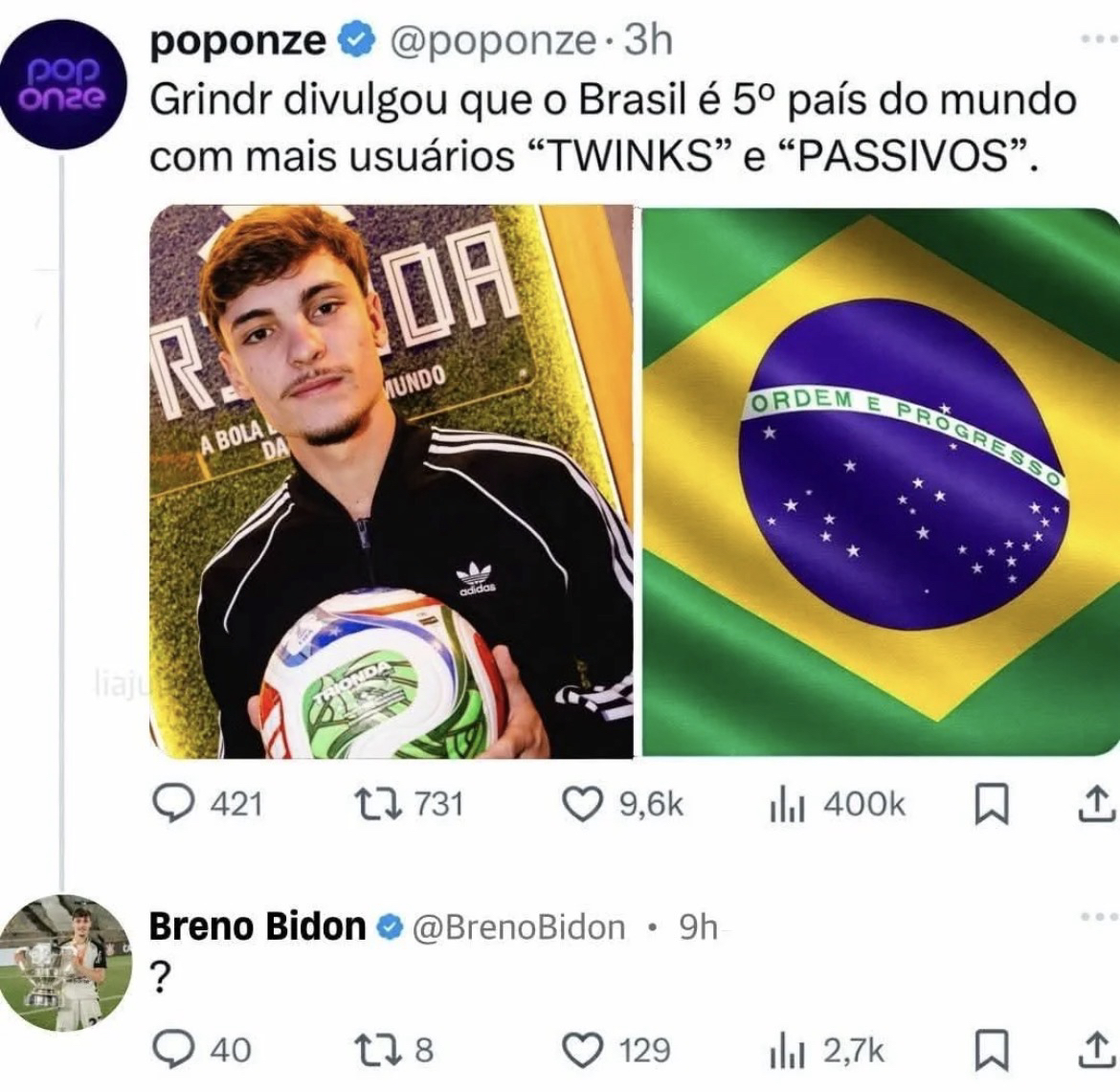
Task: Open the photo of man holding ball
Action: click(391, 480)
